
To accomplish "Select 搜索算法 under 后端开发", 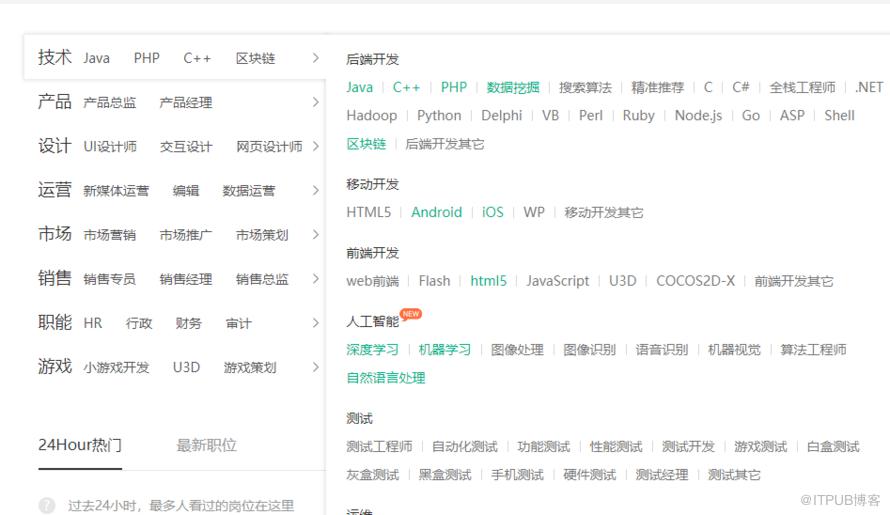I will point(585,87).
